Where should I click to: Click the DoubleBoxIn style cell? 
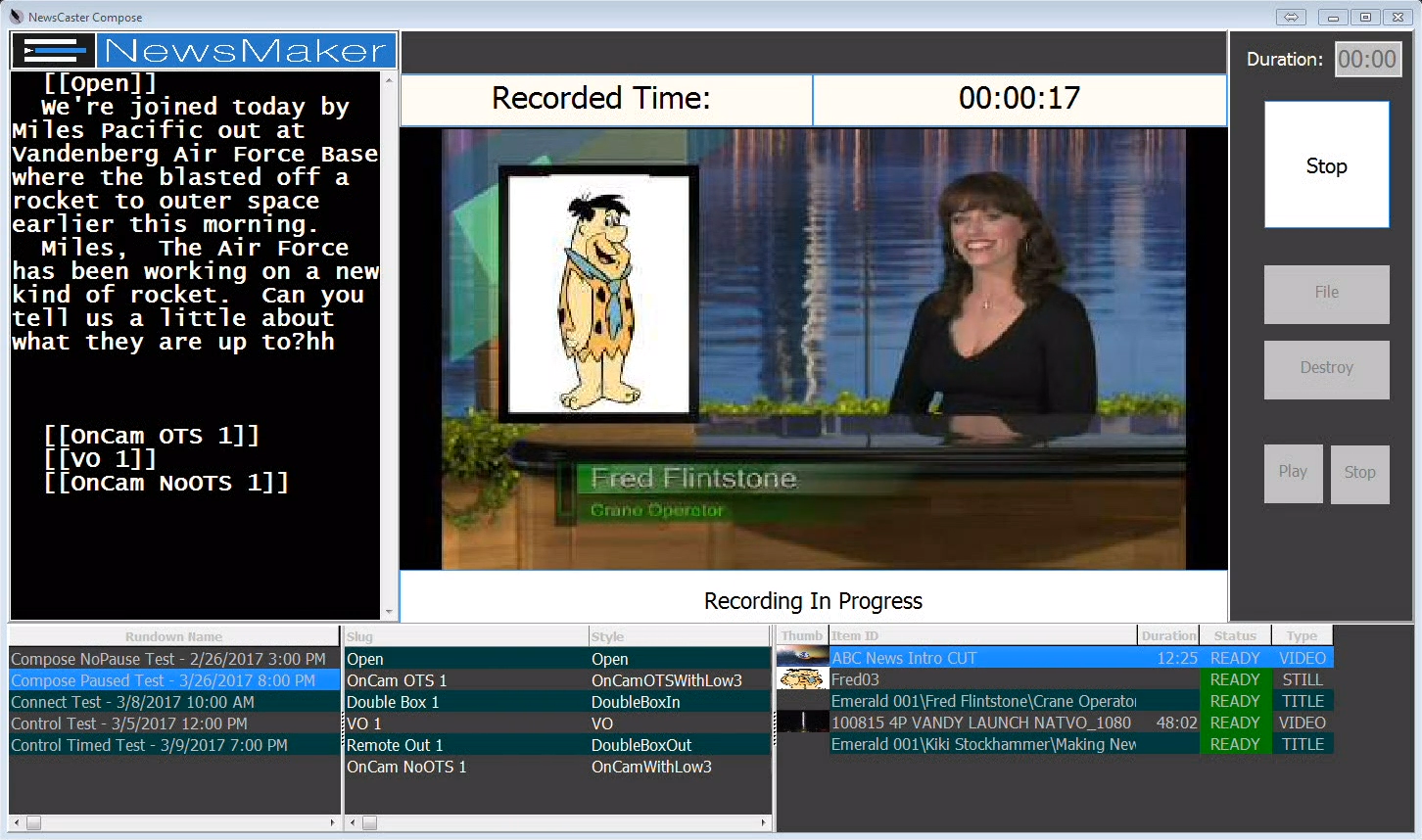[x=680, y=702]
